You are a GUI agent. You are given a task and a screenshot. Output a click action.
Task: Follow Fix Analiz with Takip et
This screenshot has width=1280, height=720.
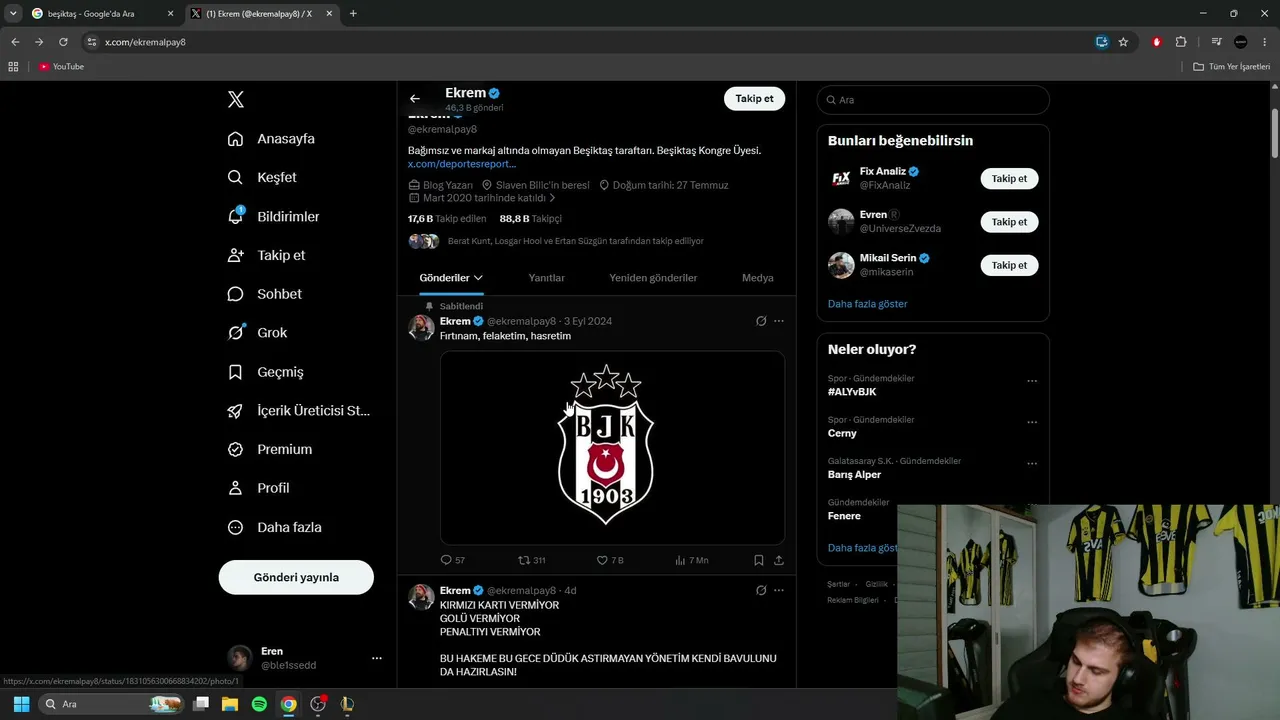[x=1009, y=179]
